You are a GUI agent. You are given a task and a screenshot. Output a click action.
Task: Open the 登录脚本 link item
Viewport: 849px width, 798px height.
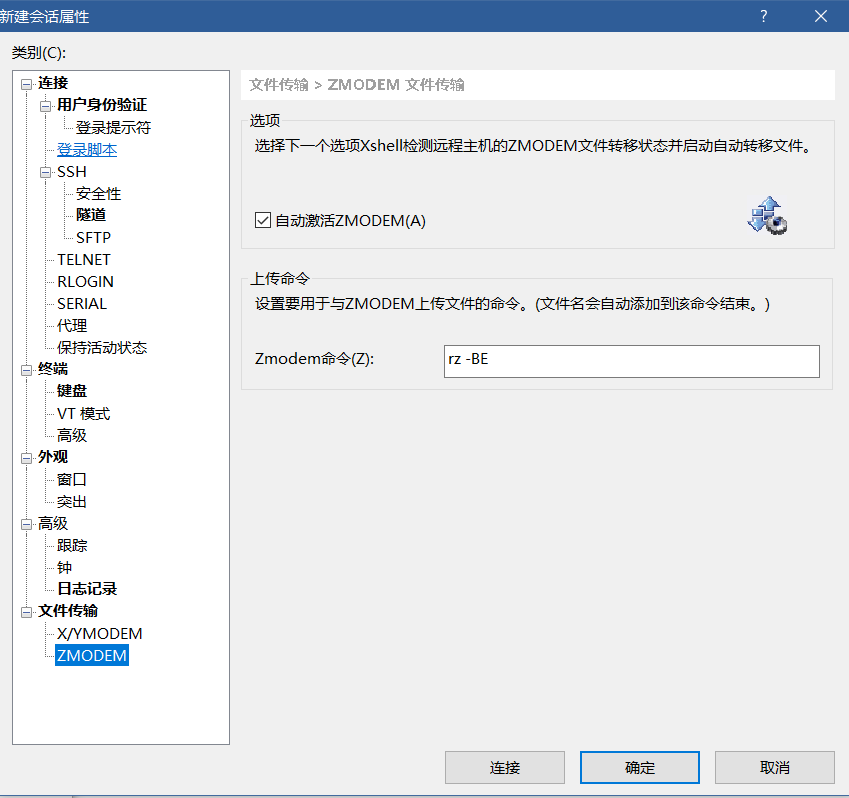pyautogui.click(x=87, y=149)
